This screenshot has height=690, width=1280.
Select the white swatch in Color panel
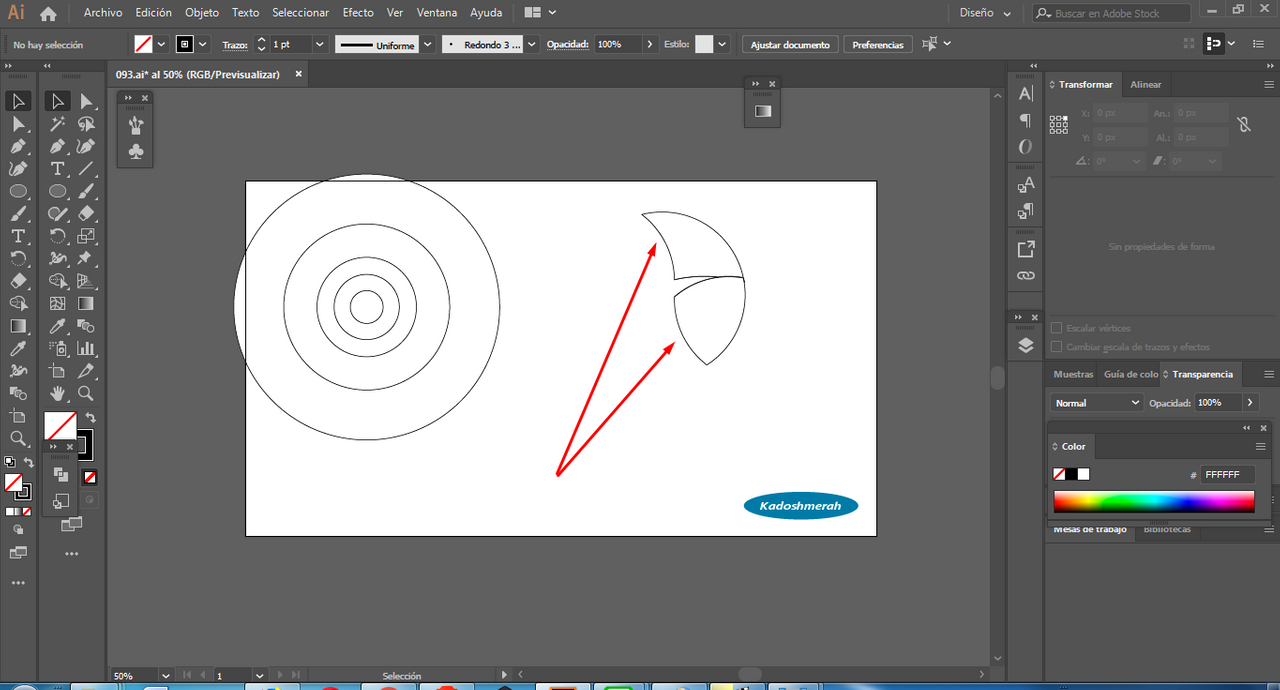click(x=1084, y=474)
